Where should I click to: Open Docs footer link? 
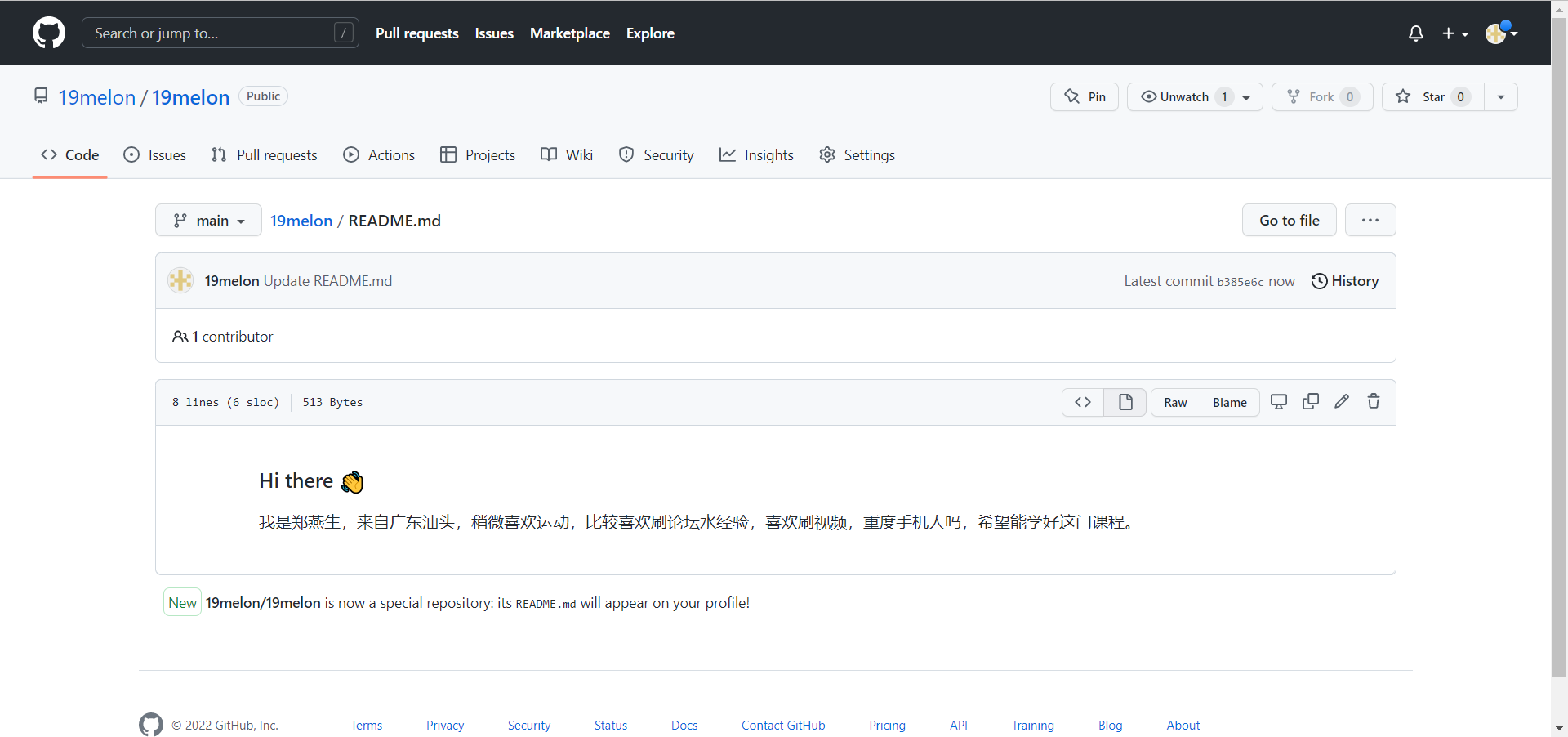684,726
